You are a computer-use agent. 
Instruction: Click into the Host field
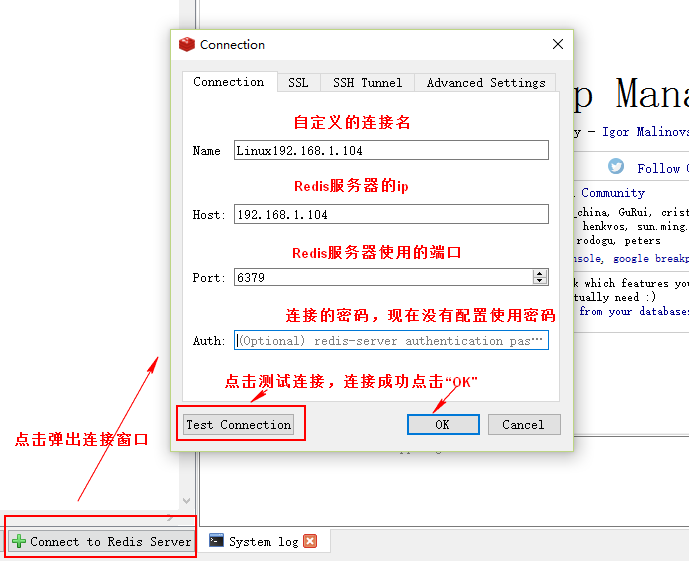click(391, 214)
